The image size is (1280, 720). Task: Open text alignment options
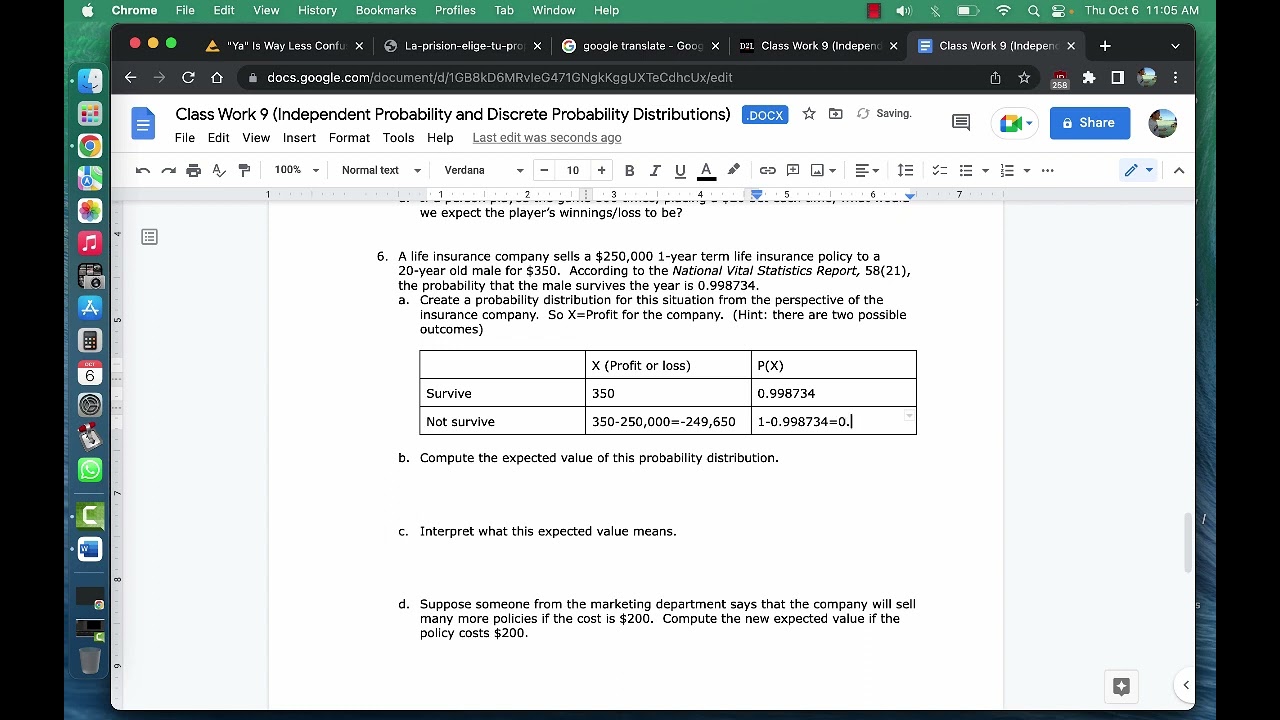click(x=867, y=170)
